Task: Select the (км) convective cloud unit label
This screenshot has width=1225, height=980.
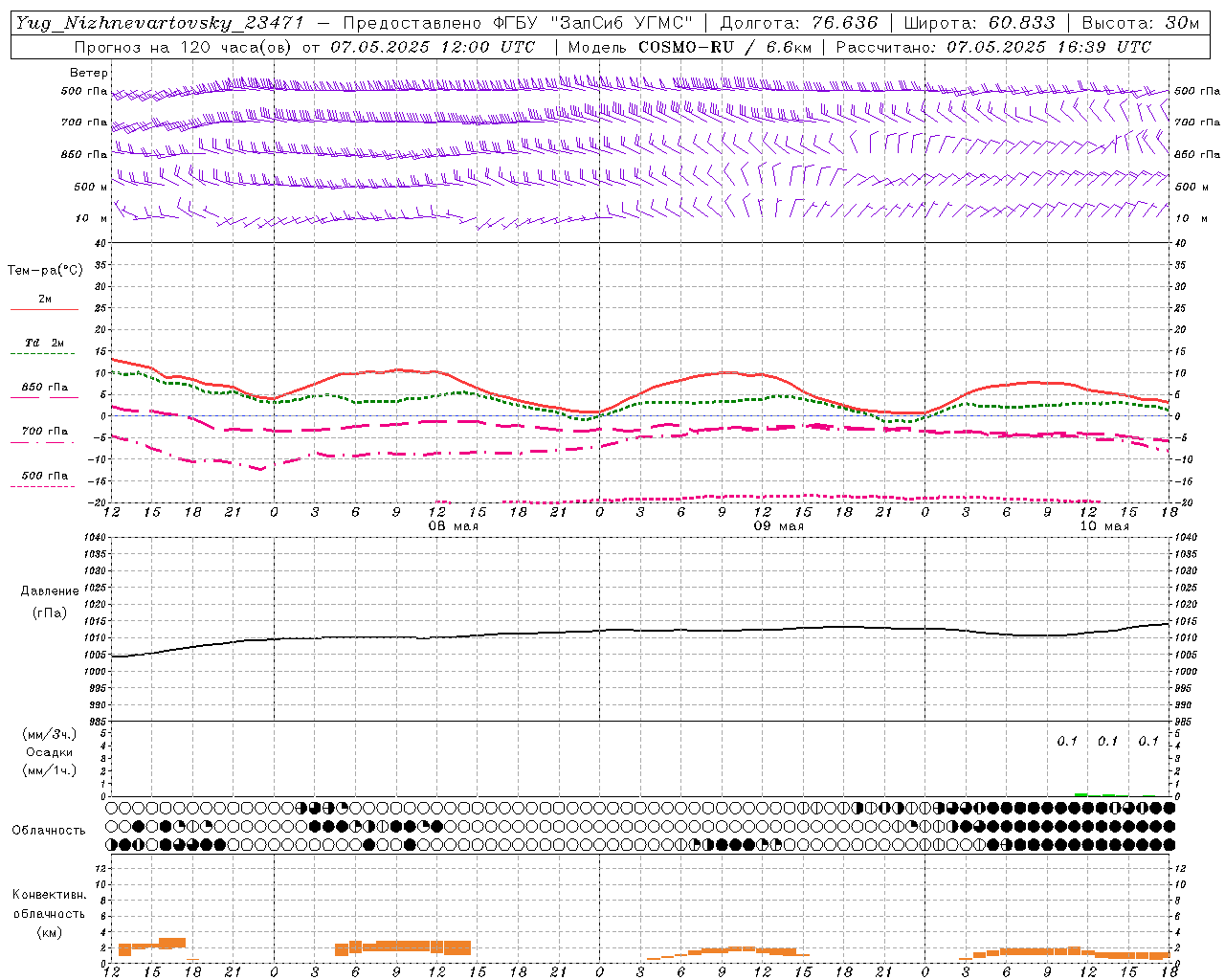Action: (x=49, y=932)
